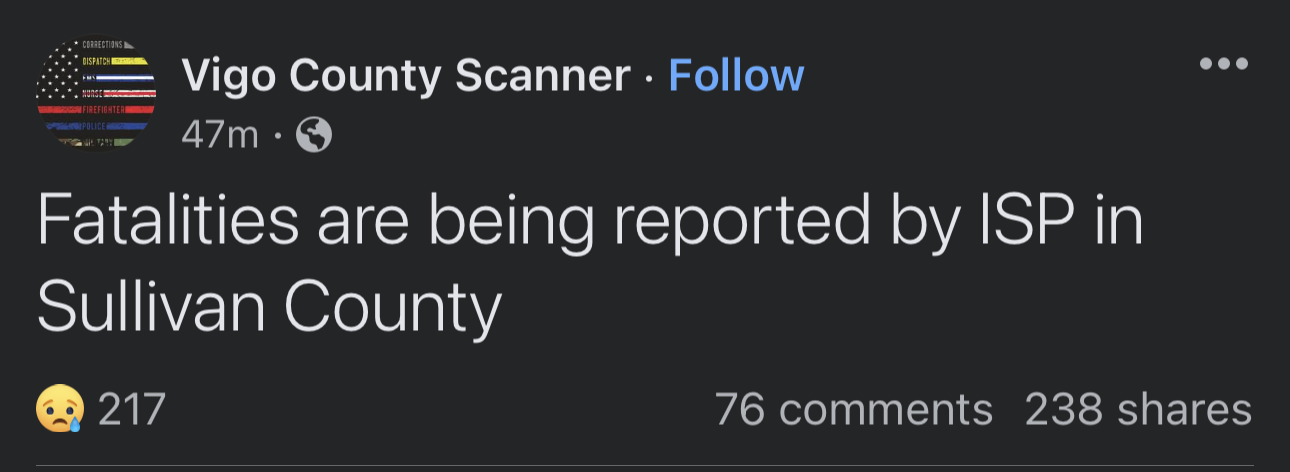Click the word "Scanner" in the page title
The width and height of the screenshot is (1290, 472).
tap(542, 77)
